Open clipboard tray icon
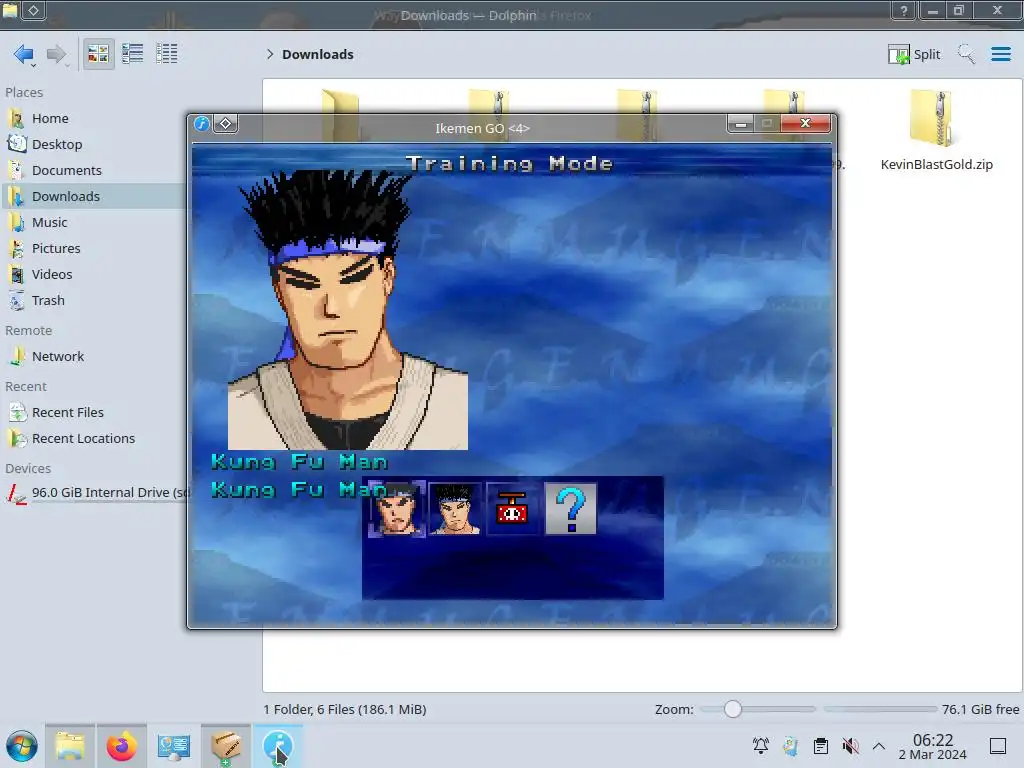Viewport: 1024px width, 768px height. (821, 746)
